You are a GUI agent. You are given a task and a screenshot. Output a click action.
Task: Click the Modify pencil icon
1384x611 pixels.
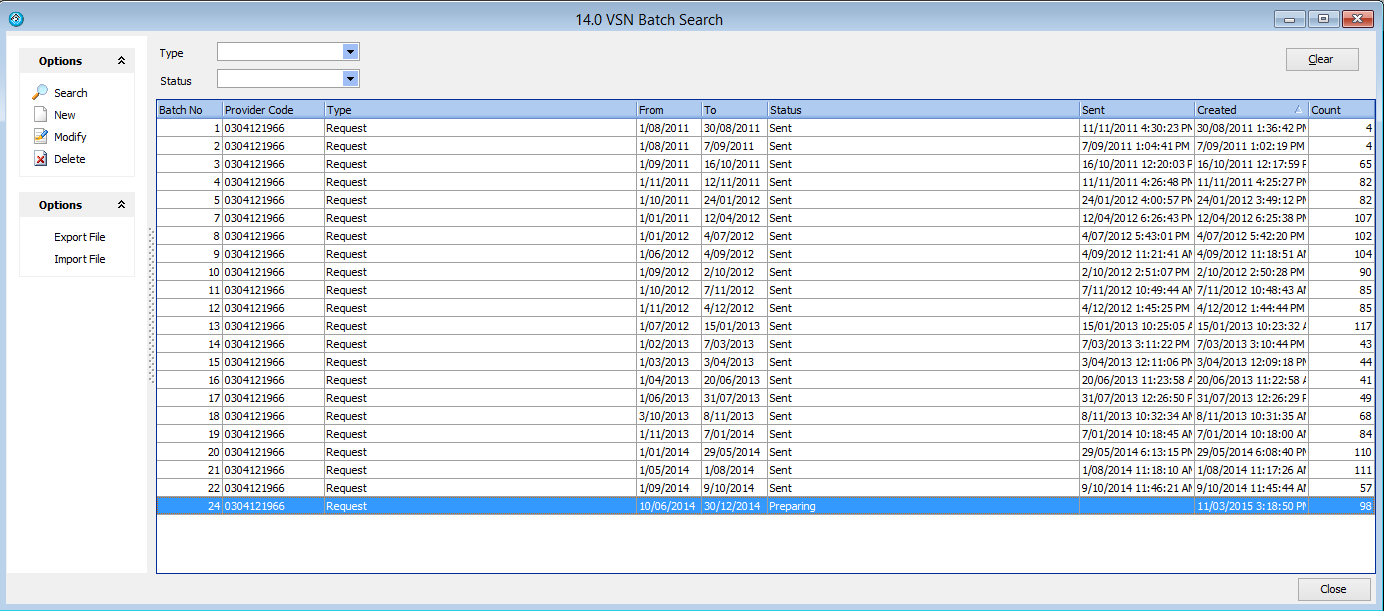41,137
